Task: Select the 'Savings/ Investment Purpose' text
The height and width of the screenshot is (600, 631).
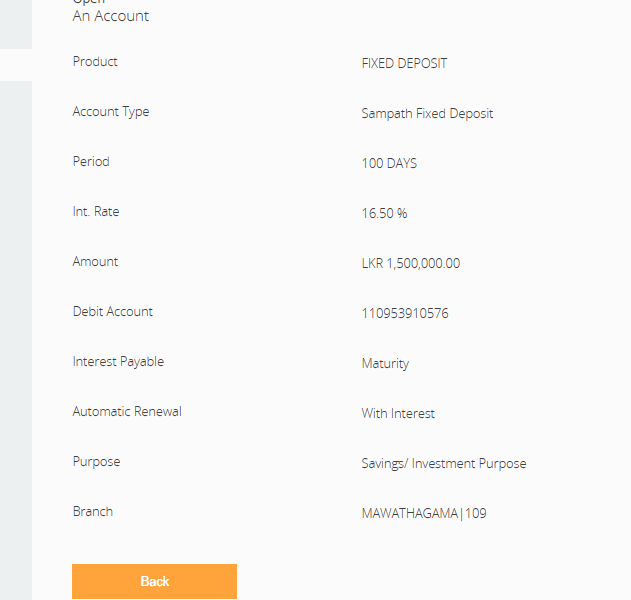Action: pyautogui.click(x=443, y=463)
